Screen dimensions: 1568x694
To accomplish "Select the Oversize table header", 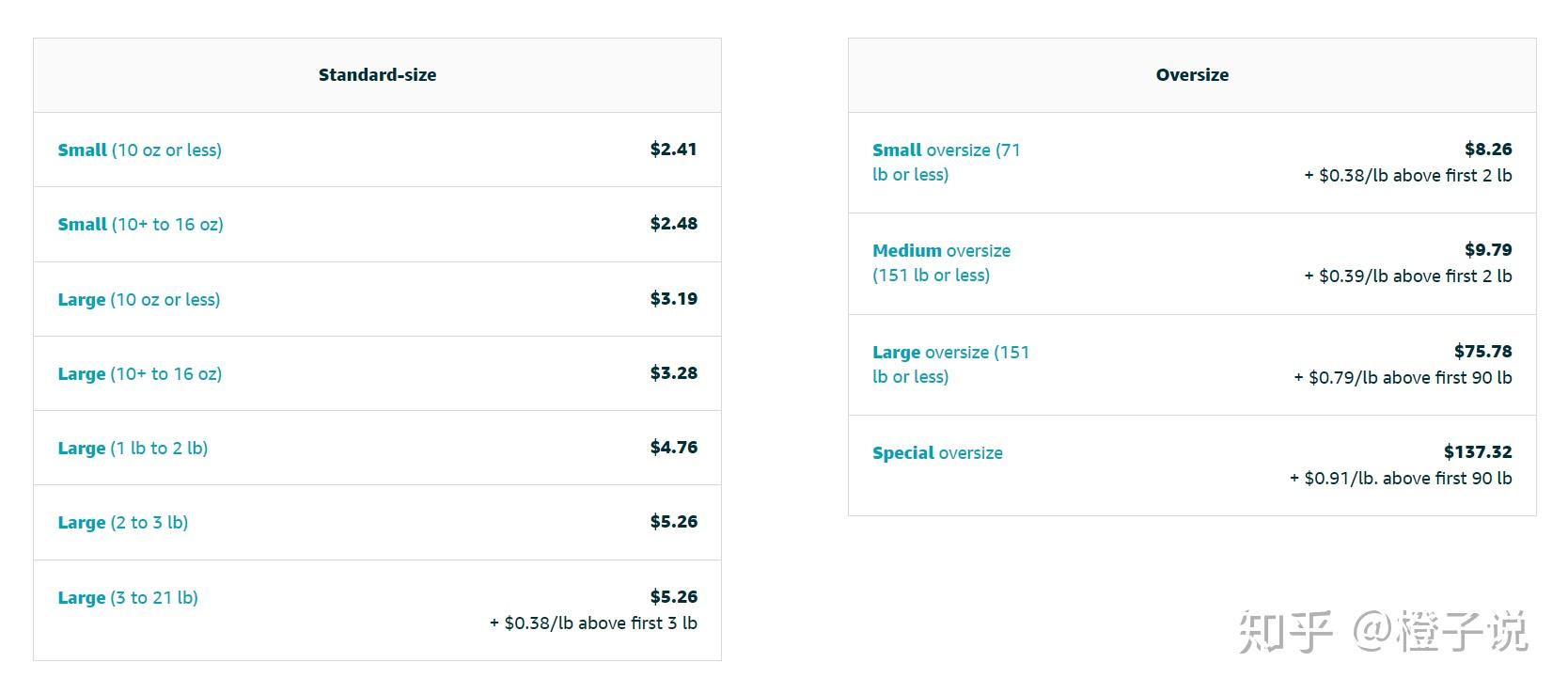I will [x=1192, y=74].
